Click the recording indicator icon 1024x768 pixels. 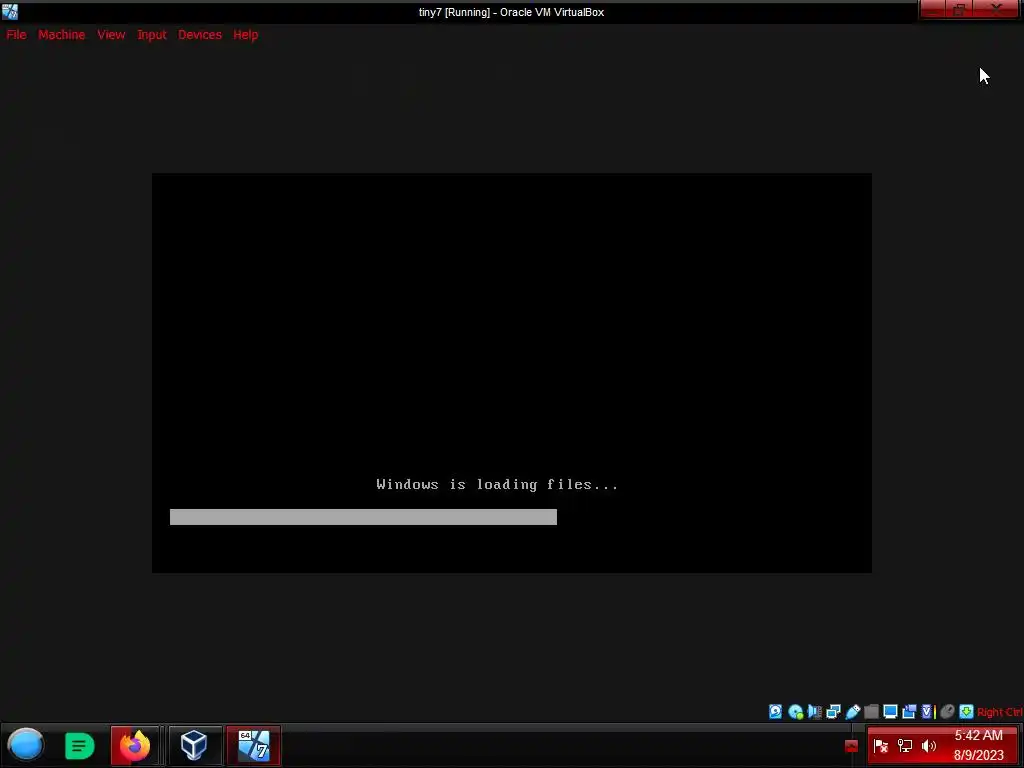click(x=909, y=712)
